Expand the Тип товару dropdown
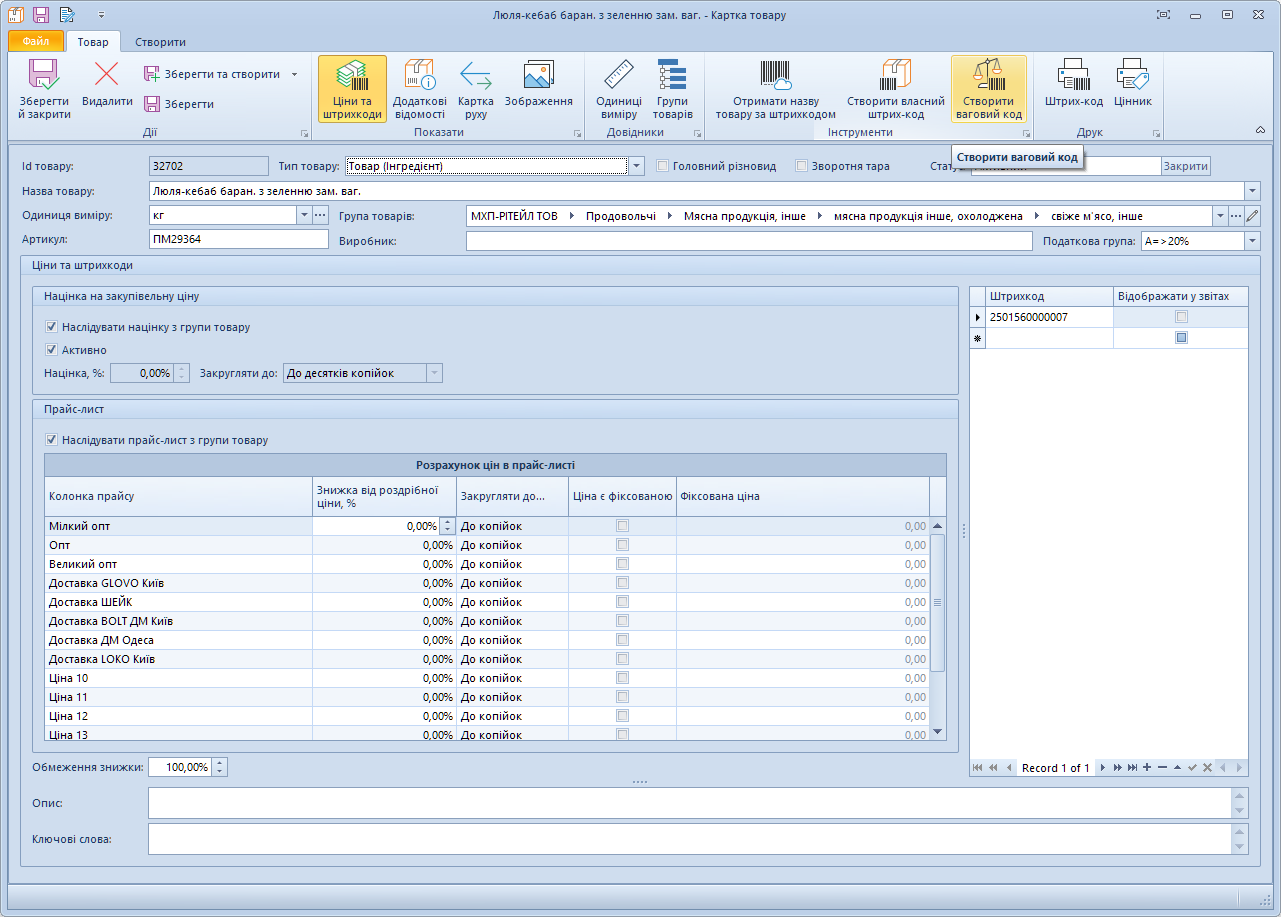 637,166
